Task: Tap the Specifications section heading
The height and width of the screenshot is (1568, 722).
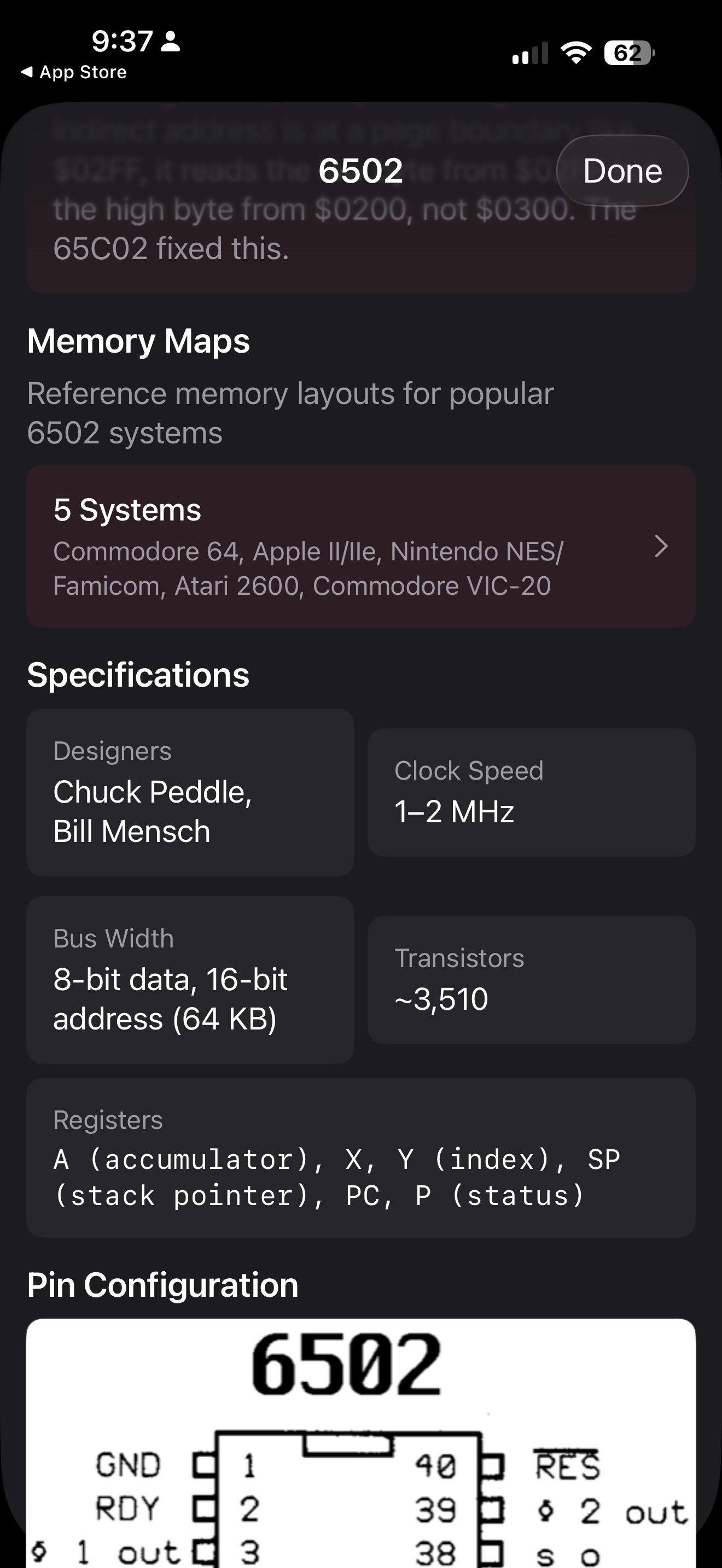Action: pyautogui.click(x=138, y=675)
